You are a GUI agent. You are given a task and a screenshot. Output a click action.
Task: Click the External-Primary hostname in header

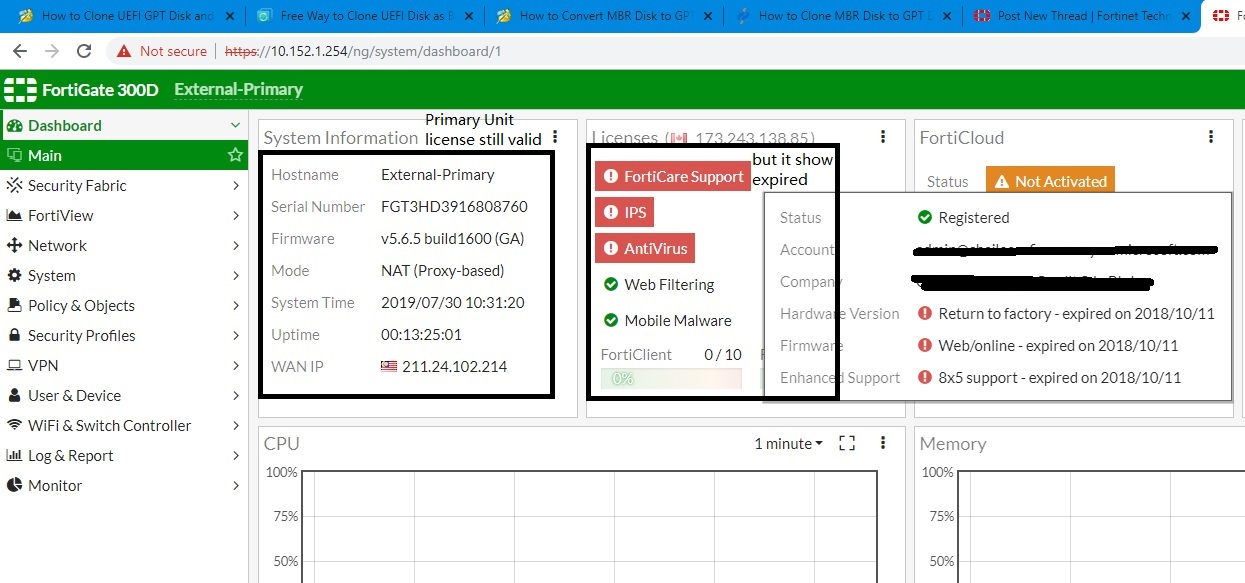pyautogui.click(x=238, y=89)
